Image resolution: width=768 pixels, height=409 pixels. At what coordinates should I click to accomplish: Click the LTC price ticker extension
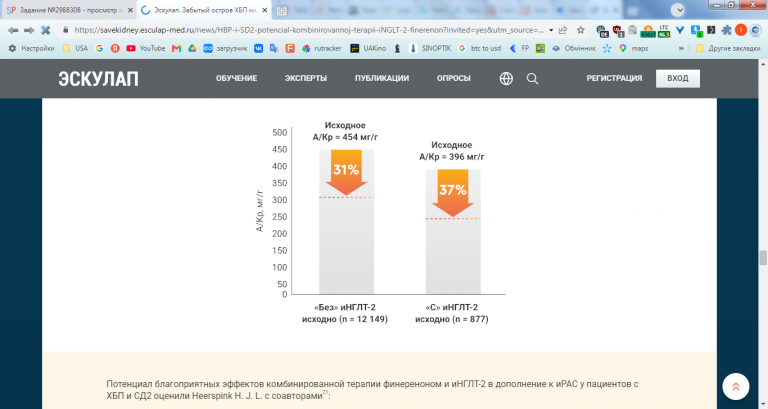click(x=664, y=31)
